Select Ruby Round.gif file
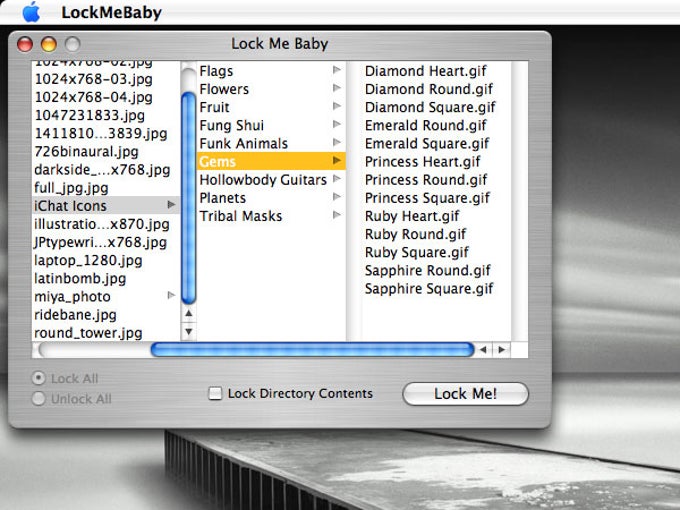Screen dimensions: 680x510 [415, 234]
